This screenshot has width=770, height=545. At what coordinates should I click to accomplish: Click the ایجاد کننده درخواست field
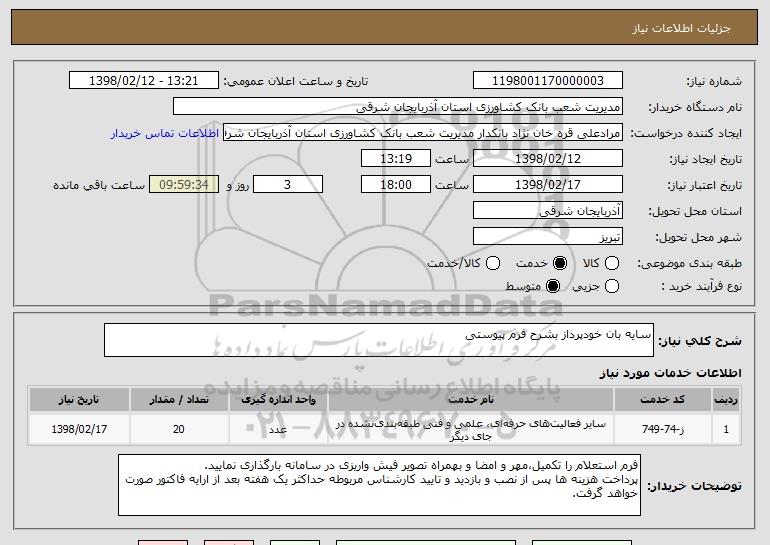[423, 132]
